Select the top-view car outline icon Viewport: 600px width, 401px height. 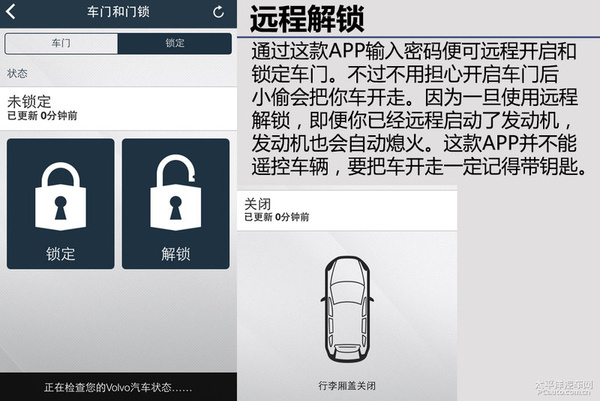pos(347,309)
